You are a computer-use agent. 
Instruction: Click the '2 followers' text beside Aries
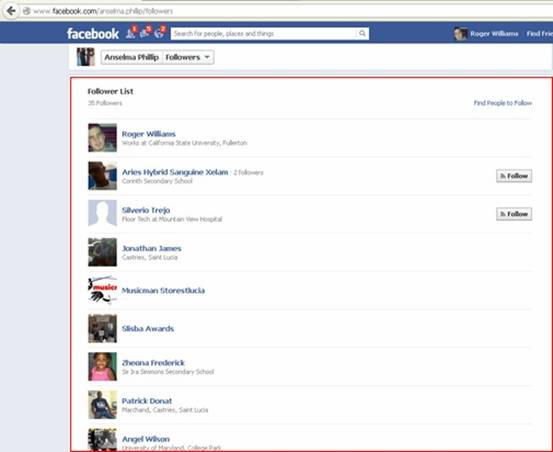click(248, 173)
